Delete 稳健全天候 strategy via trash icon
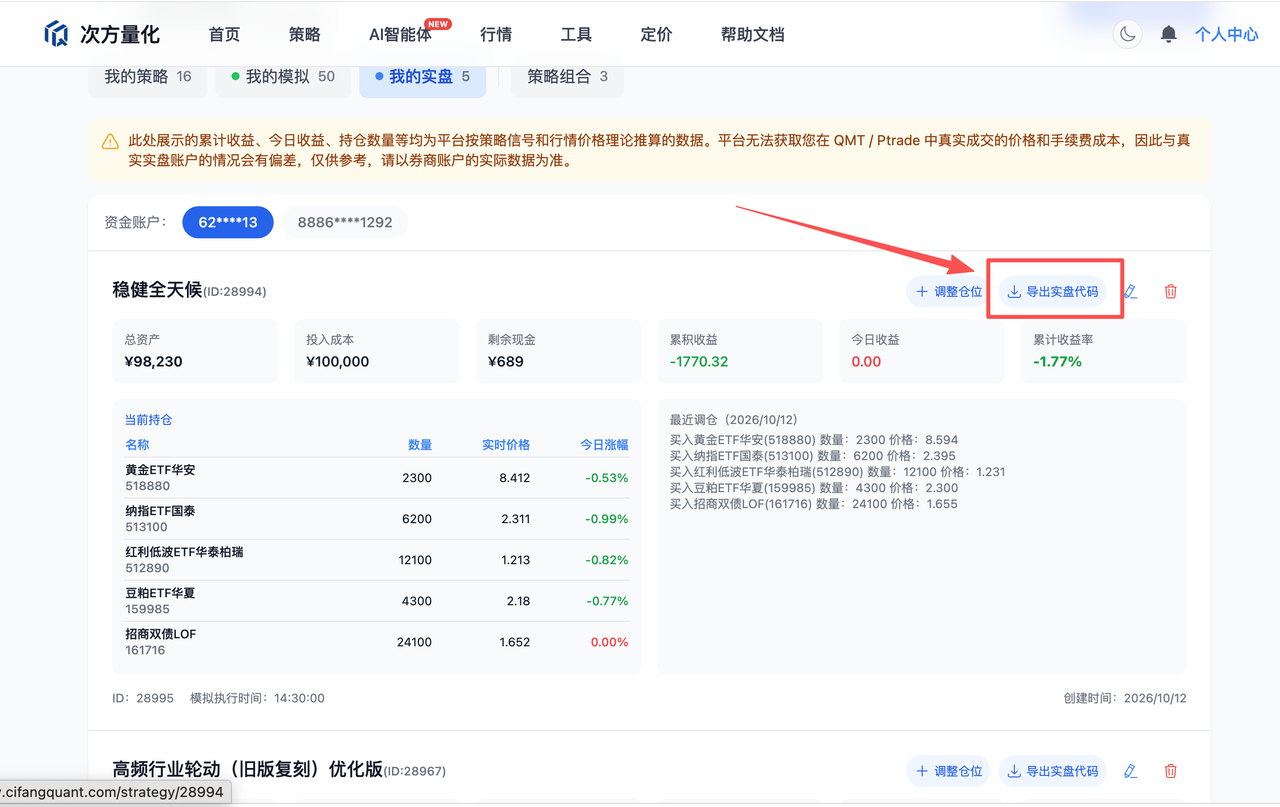1280x807 pixels. (x=1171, y=292)
